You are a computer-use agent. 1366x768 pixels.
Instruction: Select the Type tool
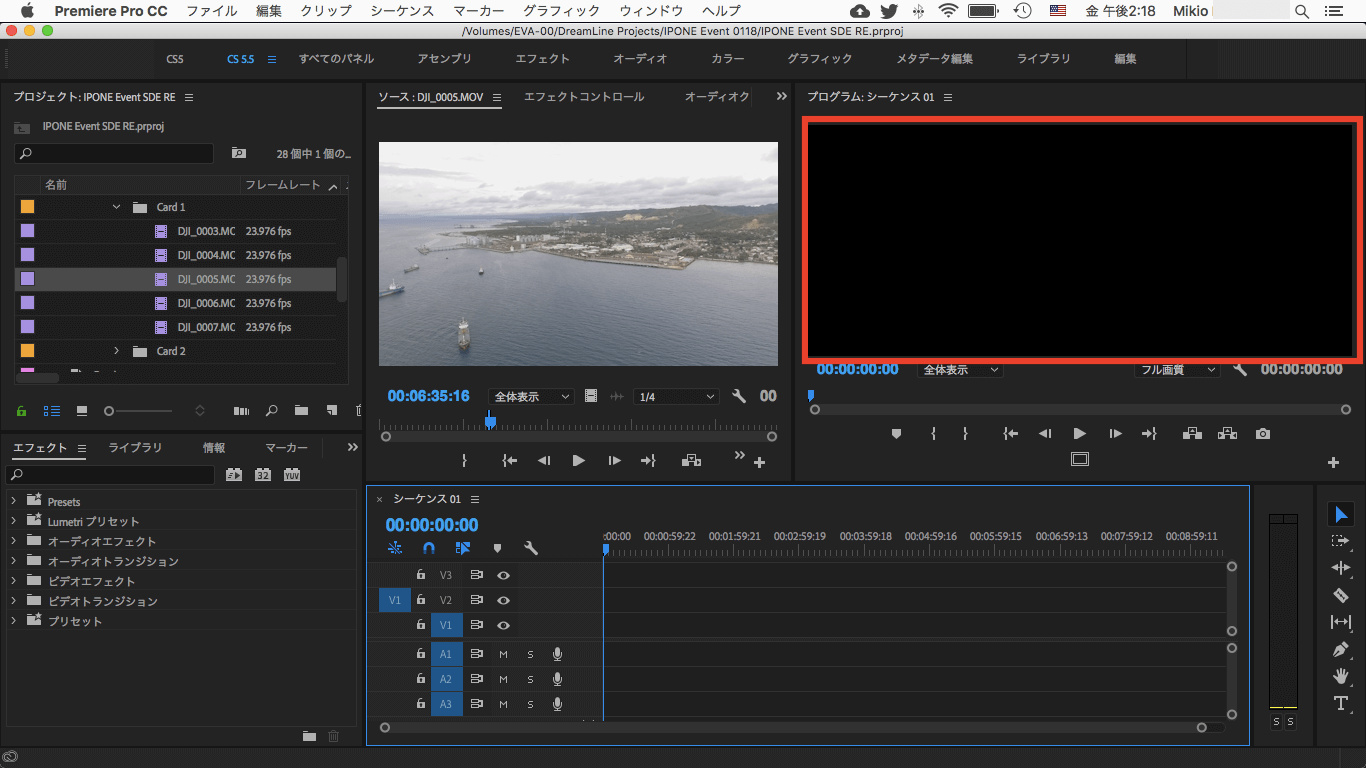click(1341, 703)
